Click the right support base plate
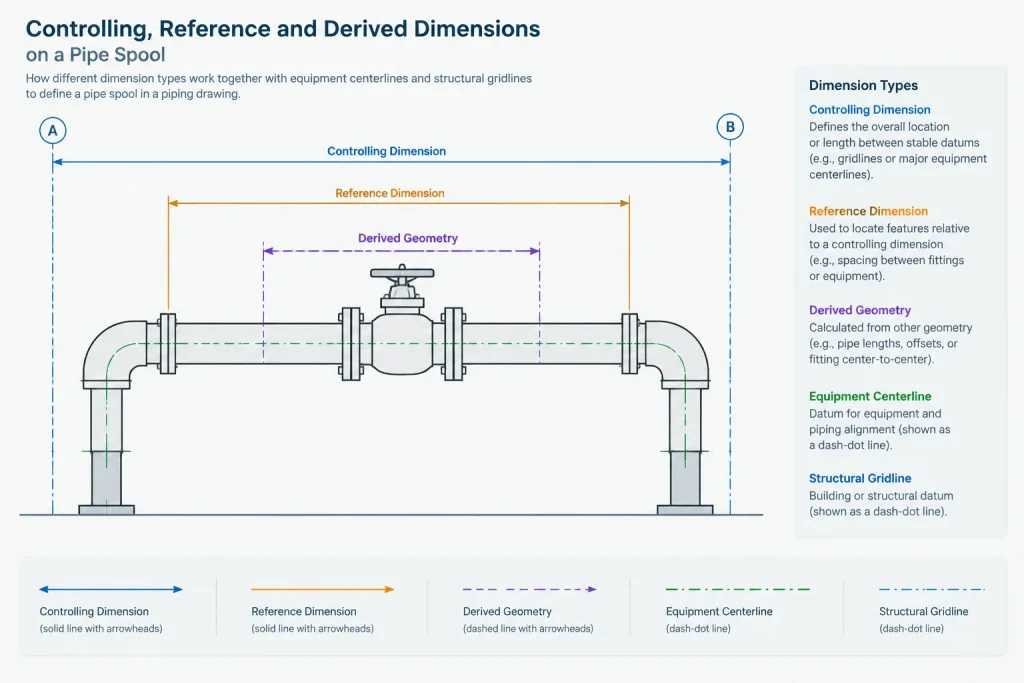The width and height of the screenshot is (1024, 683). click(x=685, y=509)
